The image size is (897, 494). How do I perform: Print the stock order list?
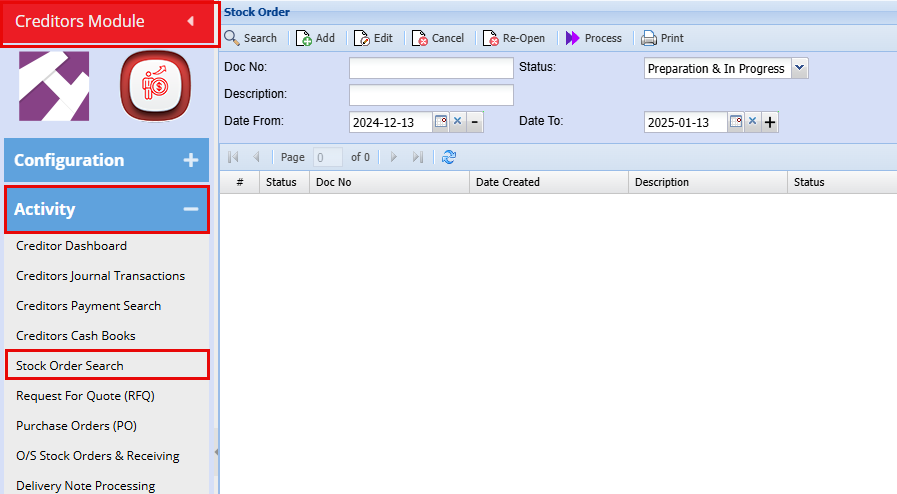pyautogui.click(x=662, y=38)
